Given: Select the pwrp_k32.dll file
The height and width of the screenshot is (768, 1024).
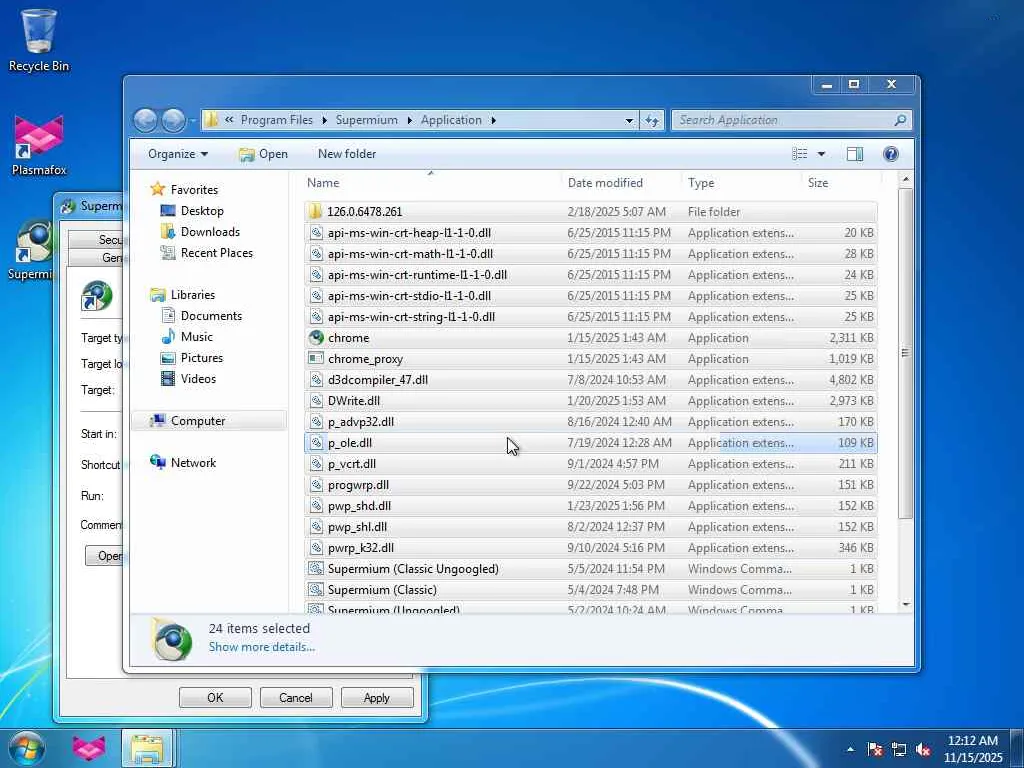Looking at the screenshot, I should (x=590, y=548).
